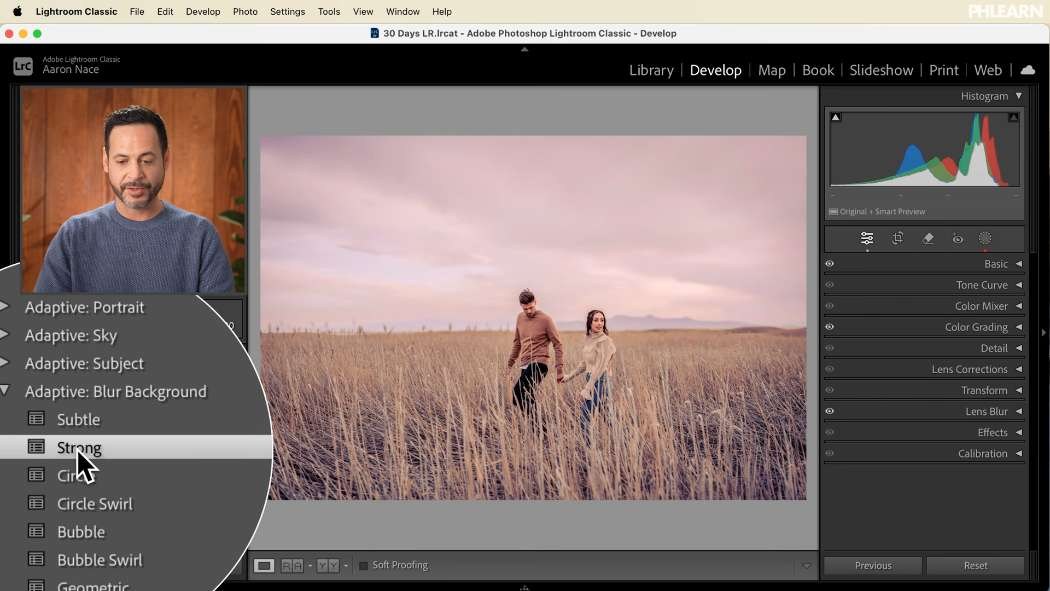Click the Reset button

pos(976,566)
